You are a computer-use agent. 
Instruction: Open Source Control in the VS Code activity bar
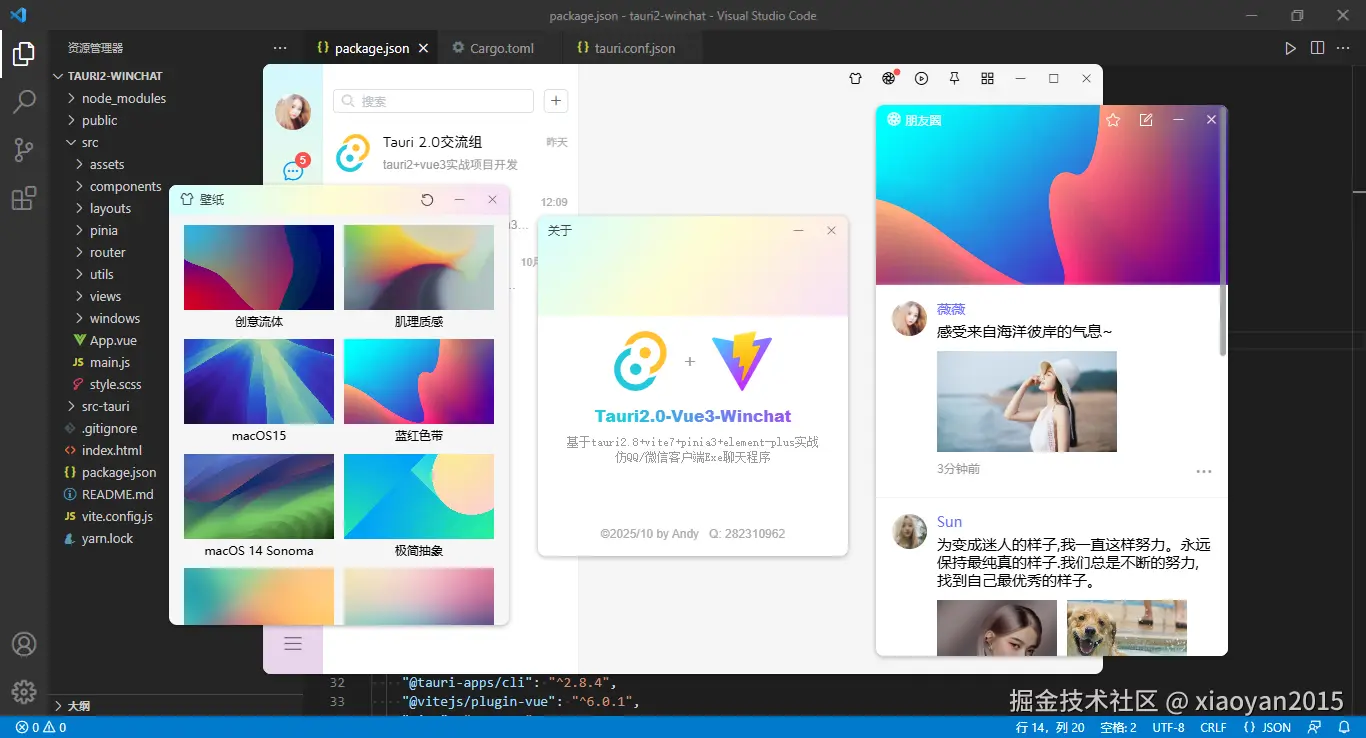pos(24,149)
